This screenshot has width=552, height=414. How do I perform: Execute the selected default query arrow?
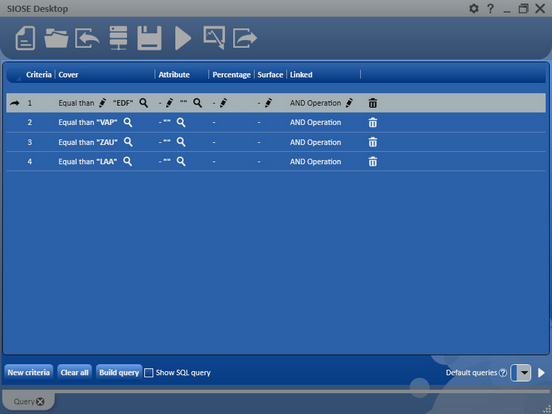click(541, 372)
